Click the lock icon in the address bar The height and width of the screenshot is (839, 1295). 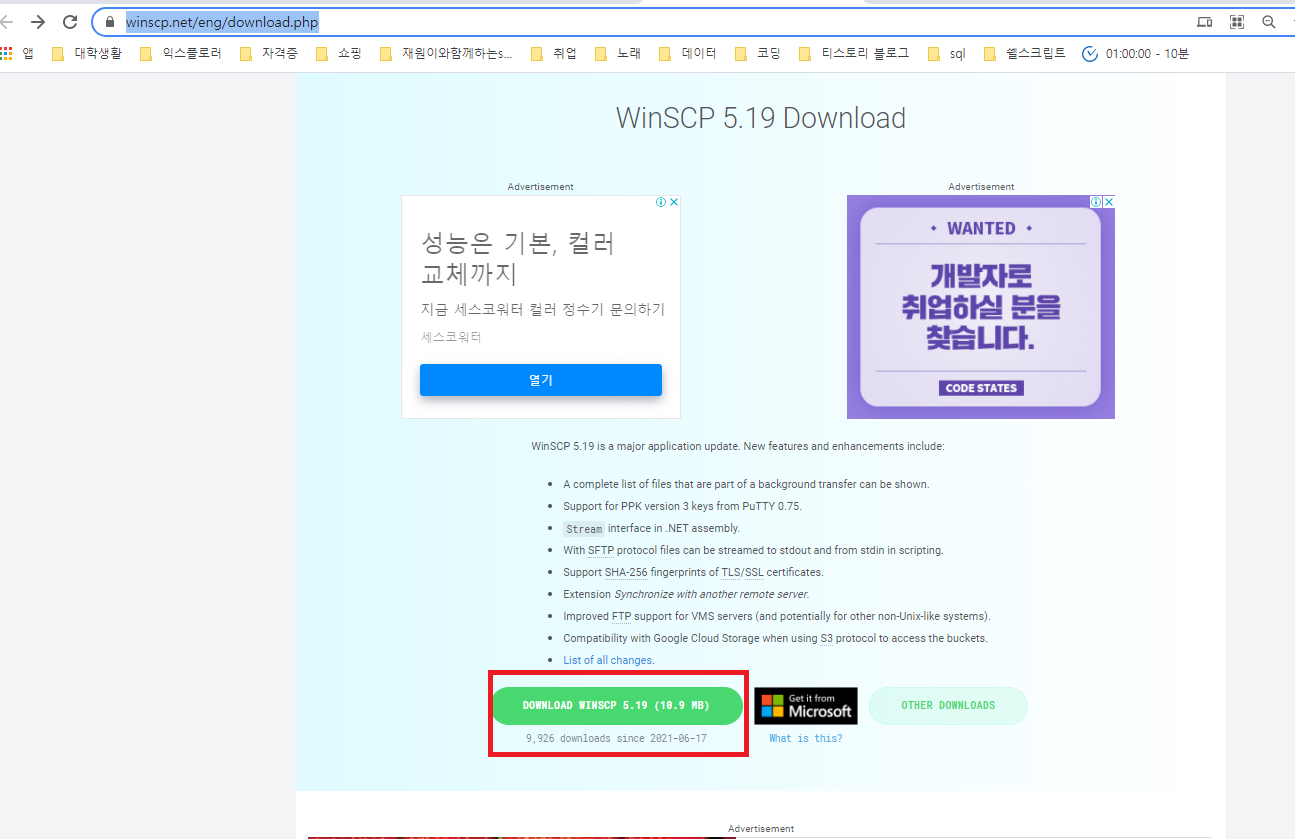click(x=111, y=22)
